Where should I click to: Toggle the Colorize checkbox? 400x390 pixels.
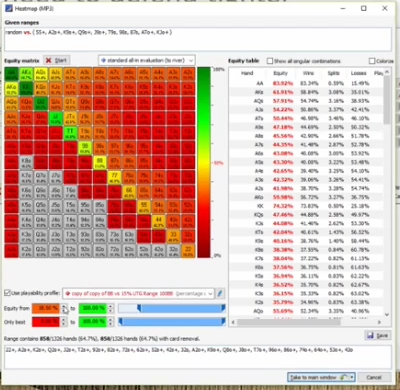click(x=372, y=61)
